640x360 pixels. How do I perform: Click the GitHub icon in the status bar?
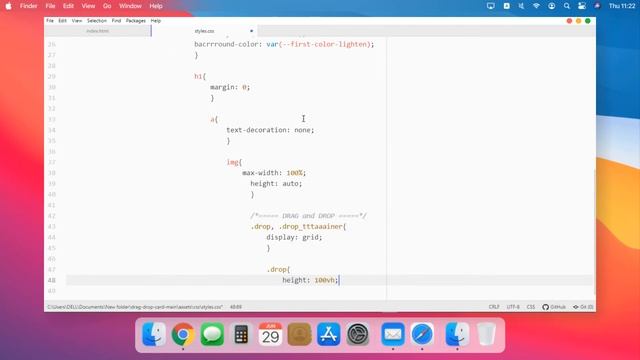point(554,307)
